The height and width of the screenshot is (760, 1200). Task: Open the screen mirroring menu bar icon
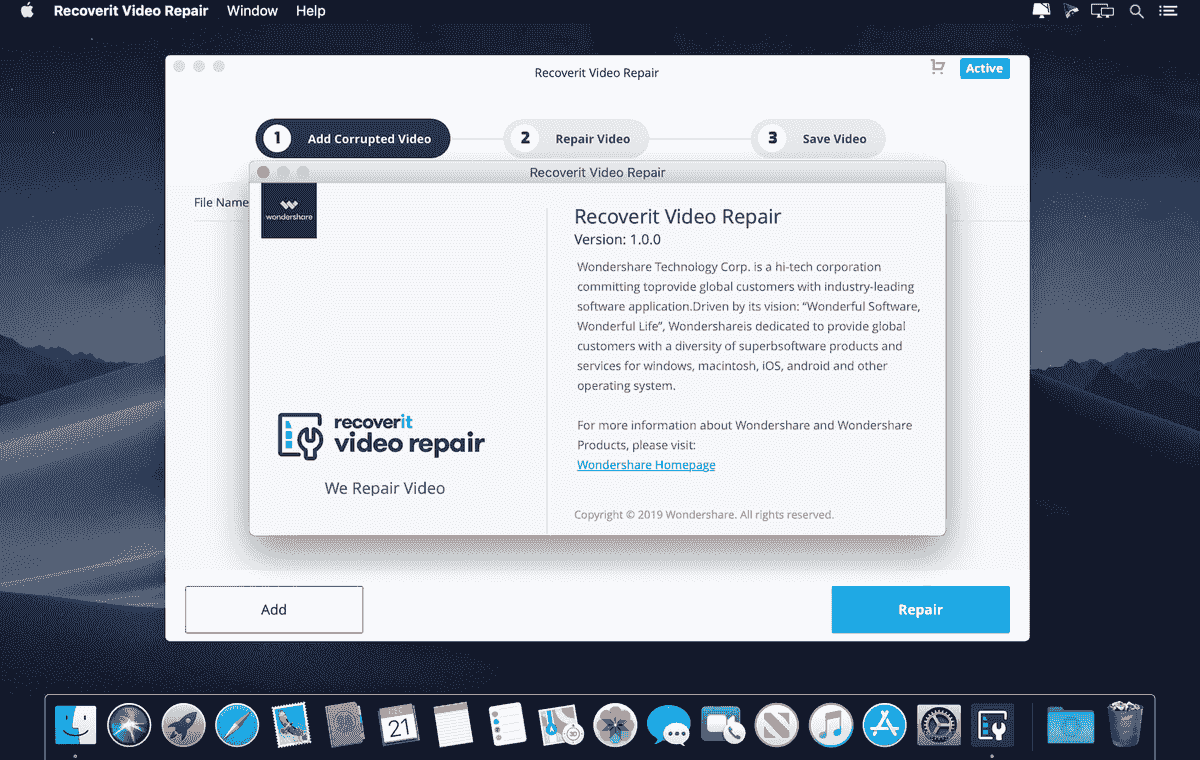click(x=1102, y=11)
